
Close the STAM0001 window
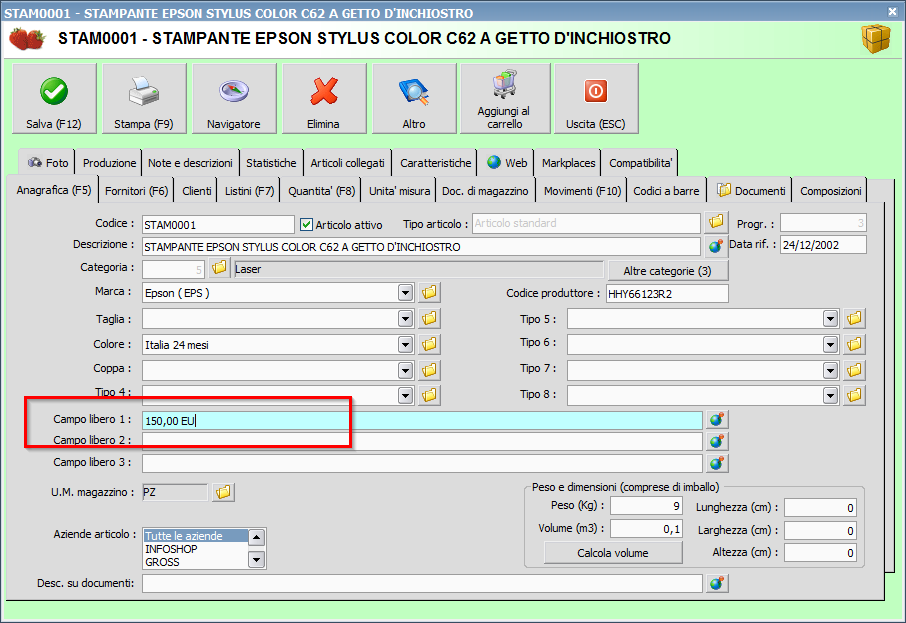(x=892, y=11)
